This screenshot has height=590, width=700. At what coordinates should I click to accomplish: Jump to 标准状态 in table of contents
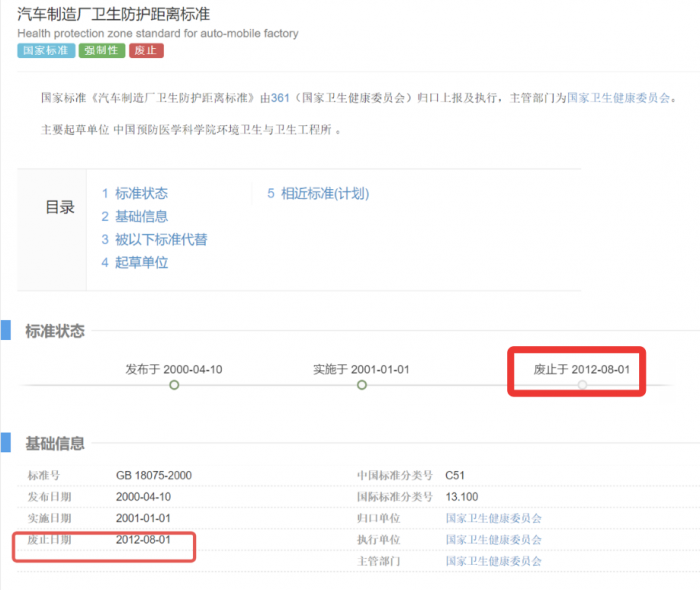click(x=135, y=193)
